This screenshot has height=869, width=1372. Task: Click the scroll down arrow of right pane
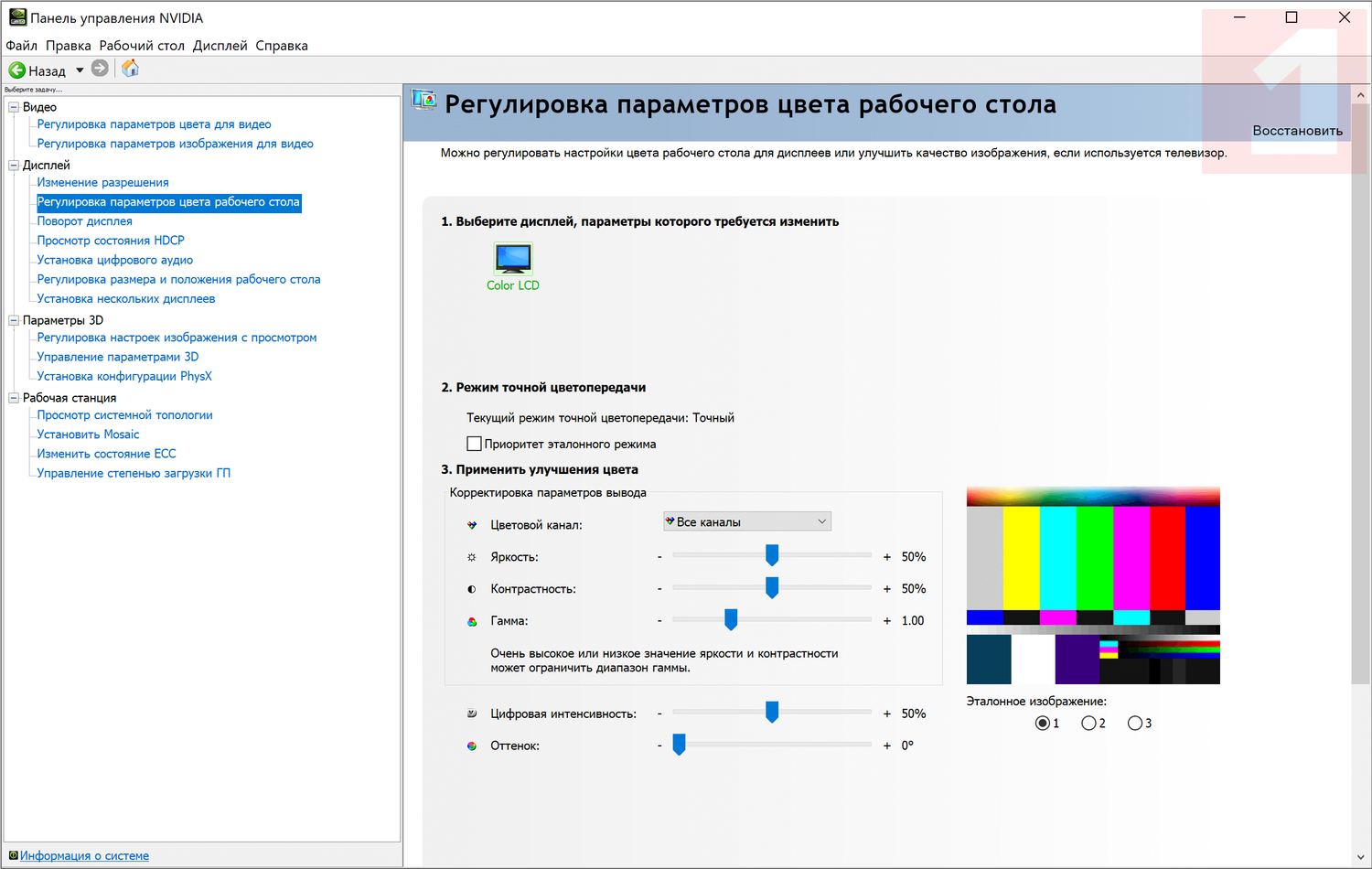coord(1361,857)
